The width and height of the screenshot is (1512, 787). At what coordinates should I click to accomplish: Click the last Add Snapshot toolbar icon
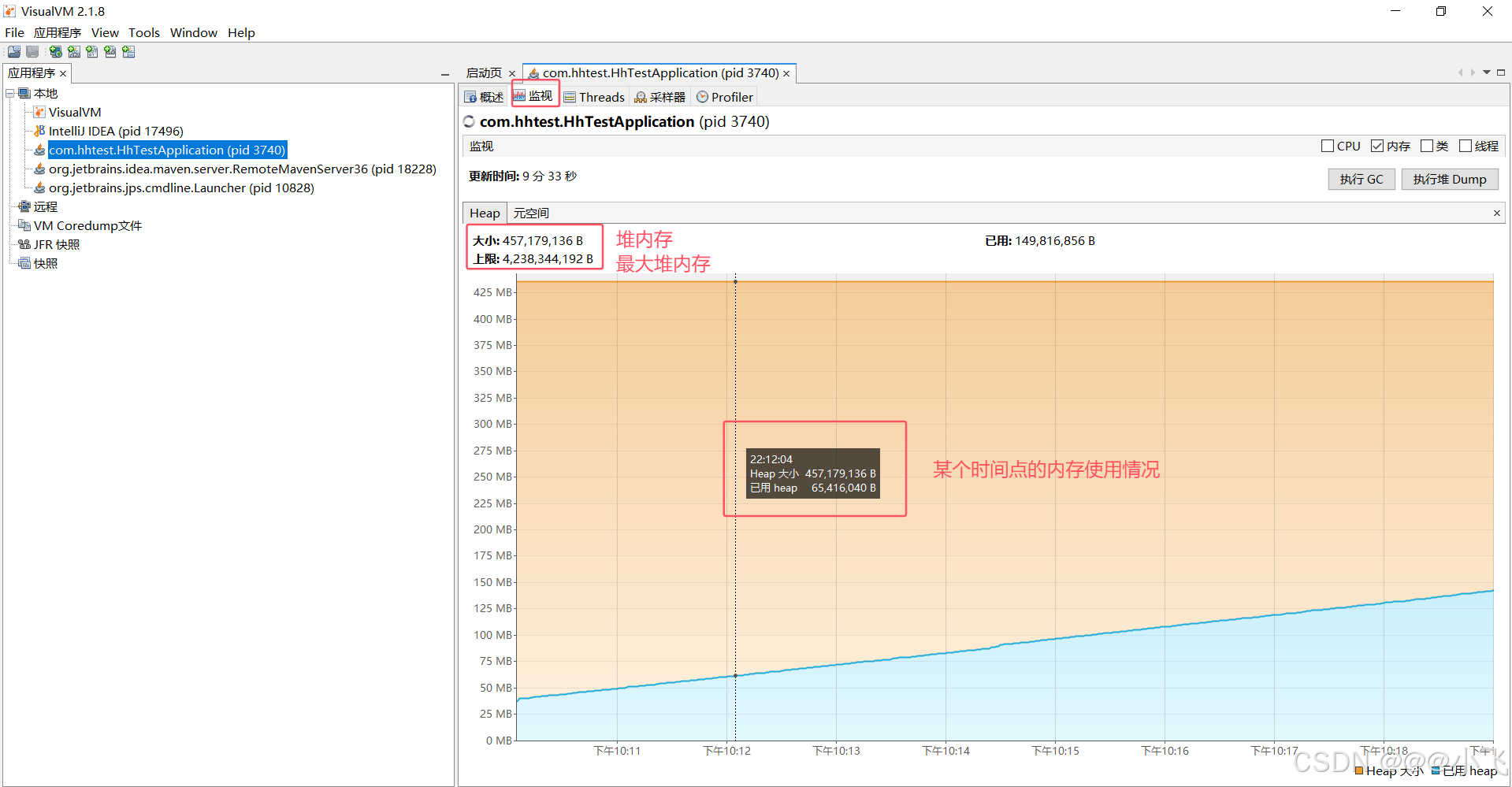(128, 52)
